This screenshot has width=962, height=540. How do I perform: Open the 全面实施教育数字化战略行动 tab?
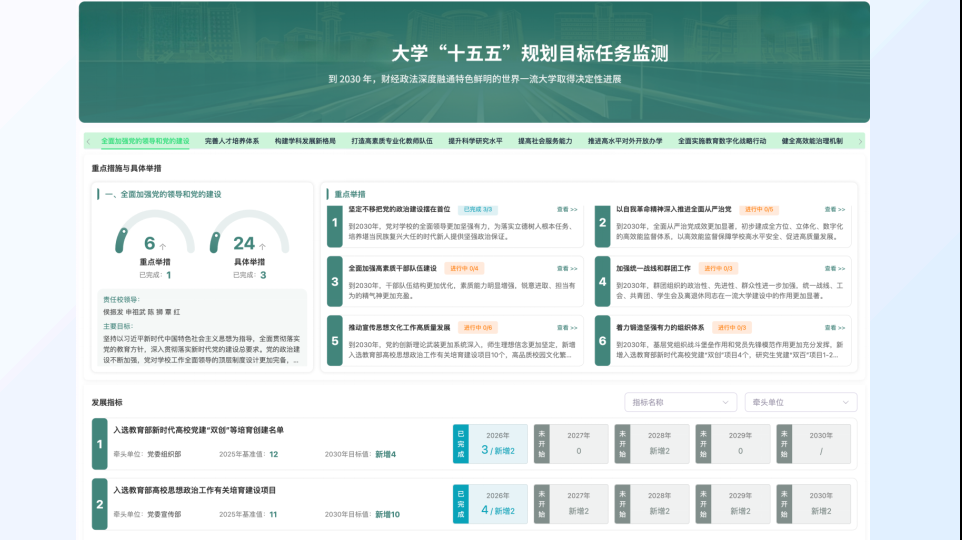pyautogui.click(x=722, y=141)
